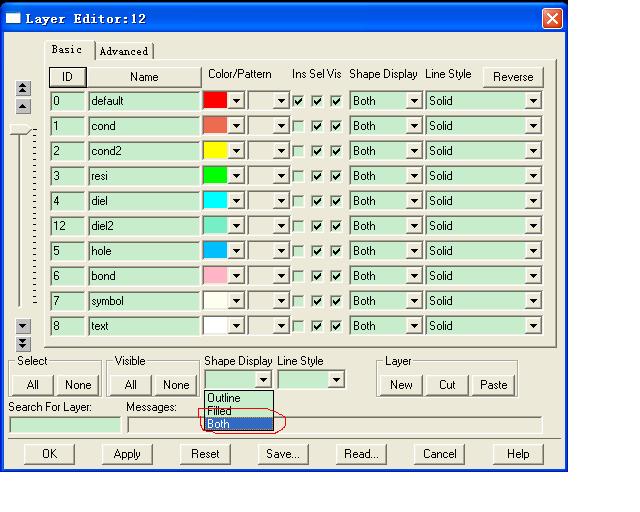Screen dimensions: 640x512
Task: Open Help for Layer Editor
Action: [518, 454]
